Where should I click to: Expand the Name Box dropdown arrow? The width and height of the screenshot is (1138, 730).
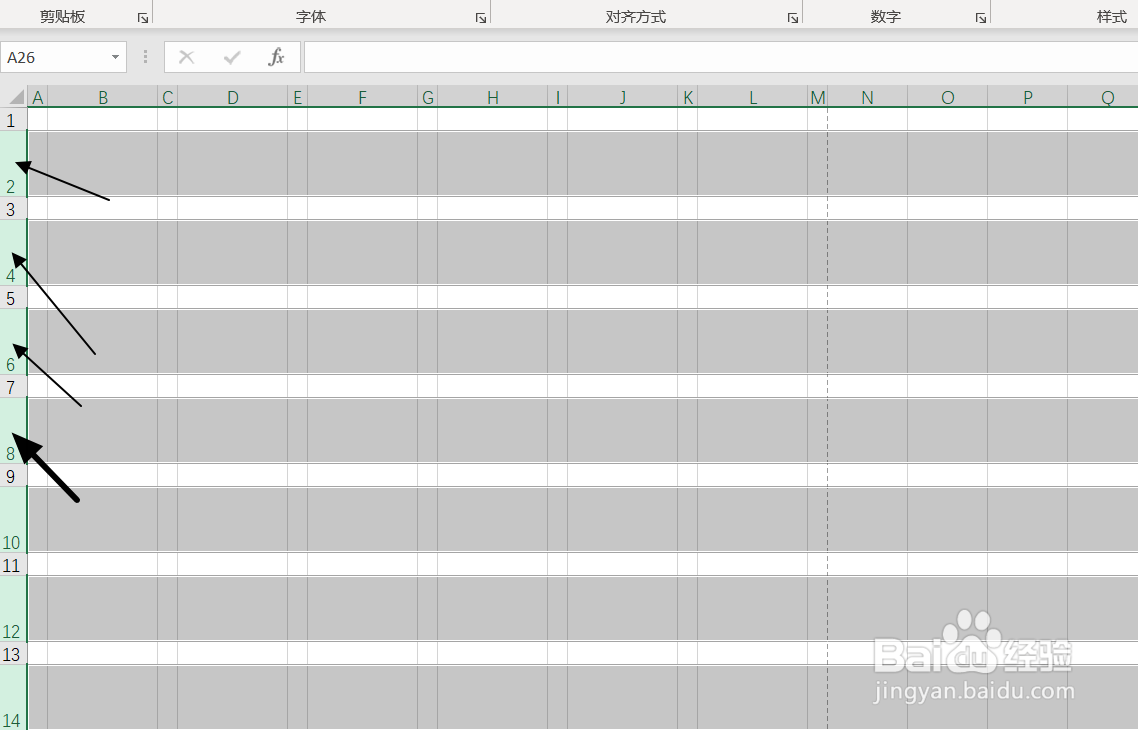tap(115, 57)
